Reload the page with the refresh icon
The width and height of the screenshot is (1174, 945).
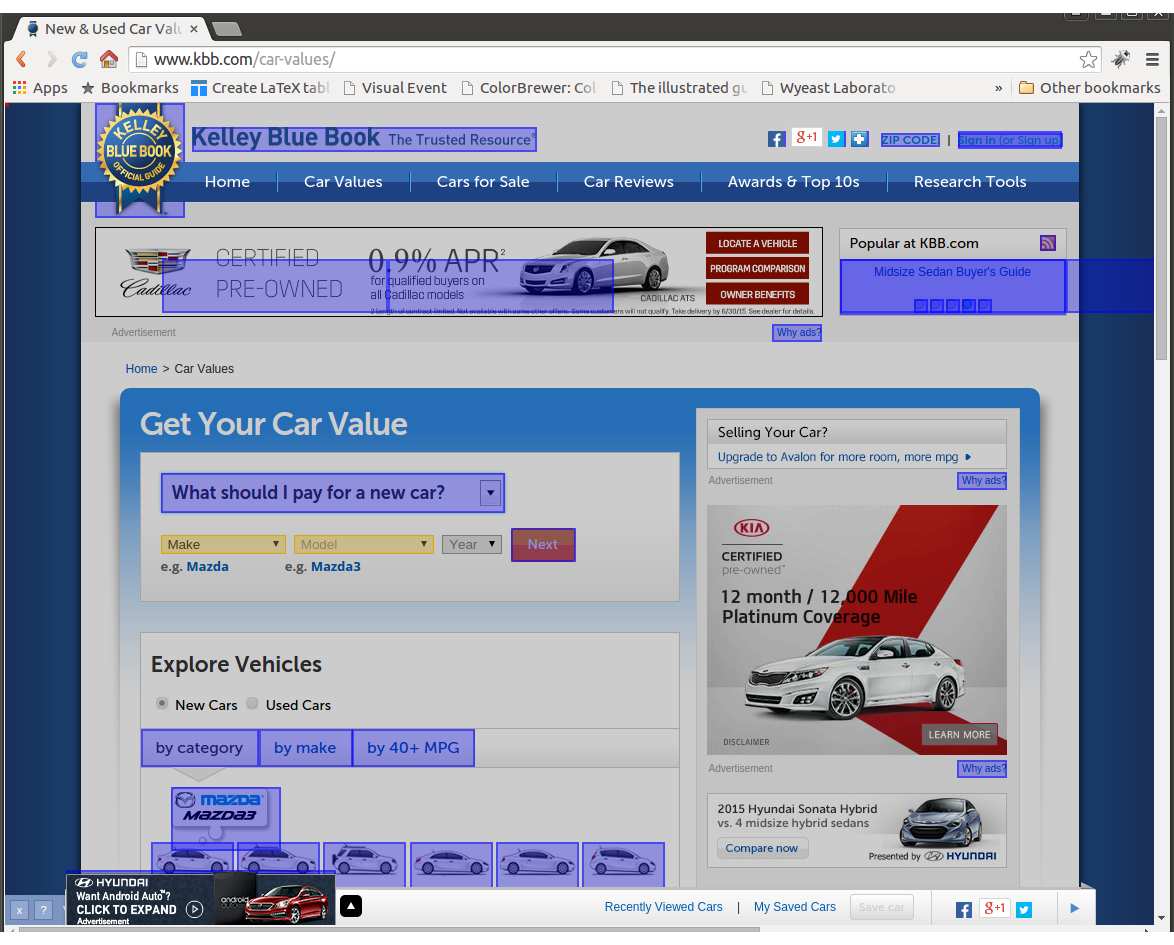point(79,59)
